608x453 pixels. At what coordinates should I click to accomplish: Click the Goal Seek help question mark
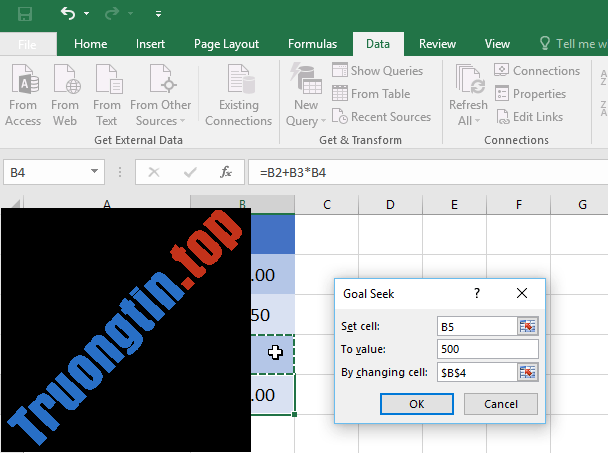(x=477, y=293)
